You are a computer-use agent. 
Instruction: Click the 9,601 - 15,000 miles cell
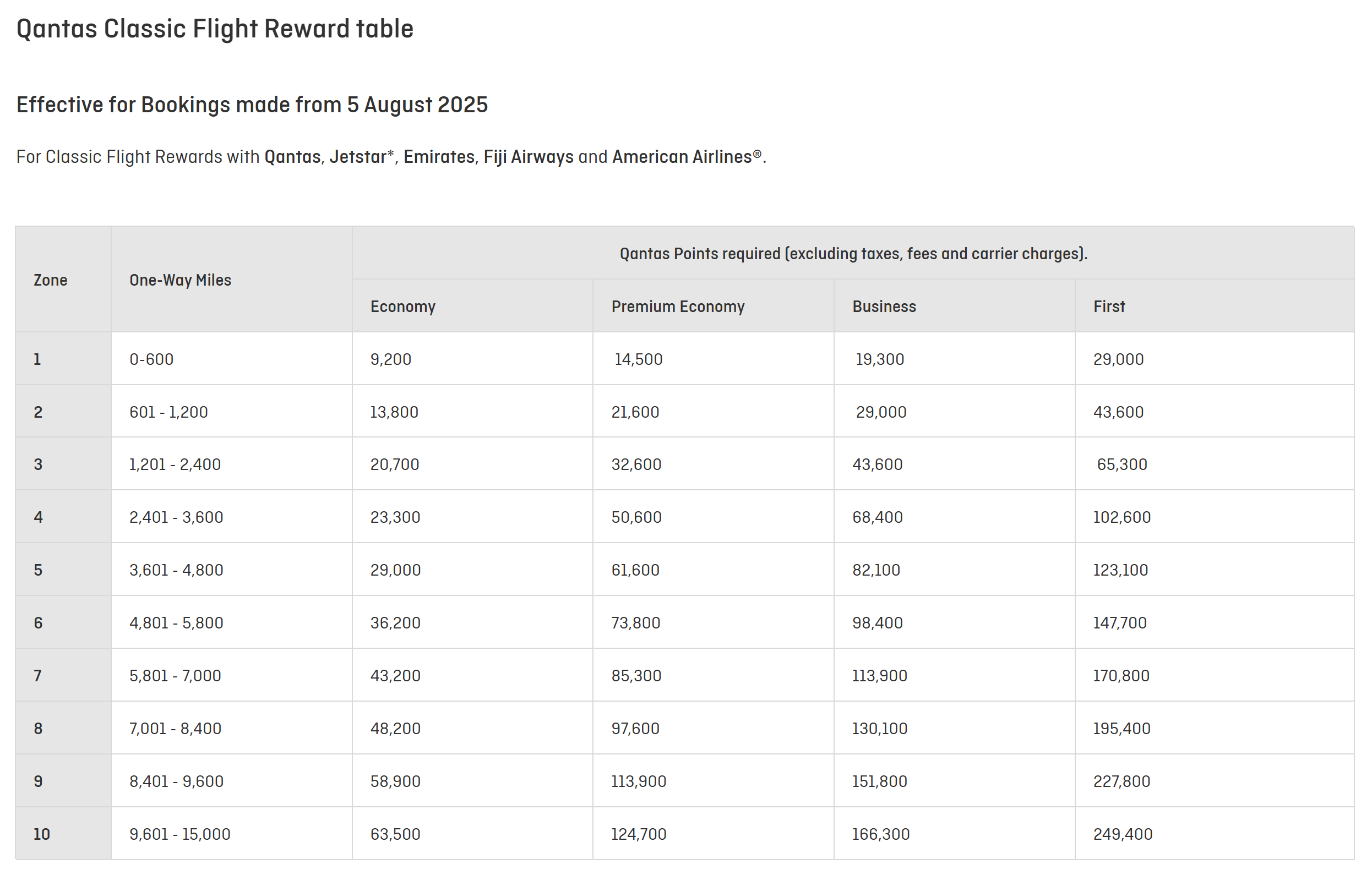point(180,834)
